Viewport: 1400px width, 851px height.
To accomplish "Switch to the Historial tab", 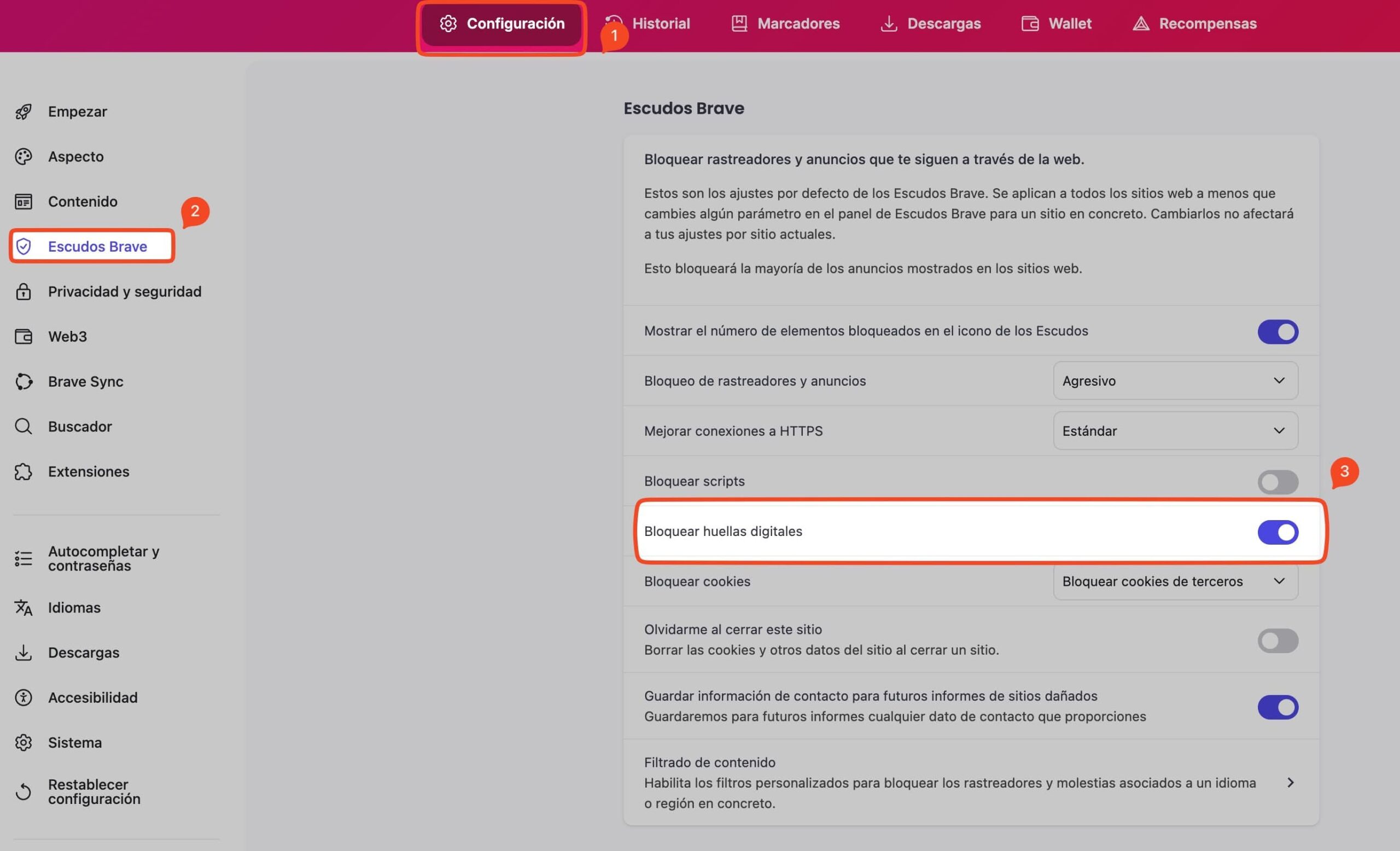I will (647, 24).
